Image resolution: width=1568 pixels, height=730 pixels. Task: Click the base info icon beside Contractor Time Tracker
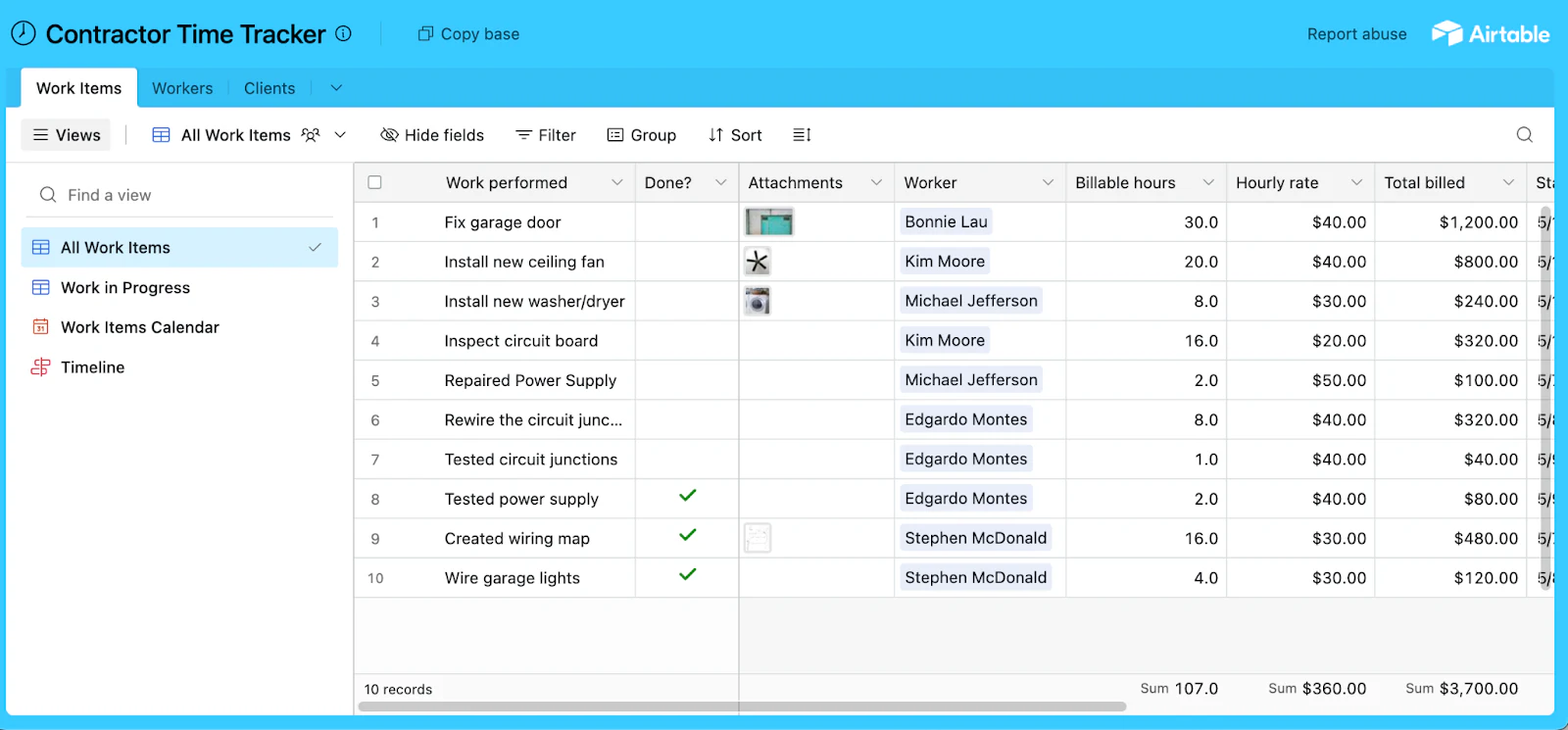click(343, 33)
